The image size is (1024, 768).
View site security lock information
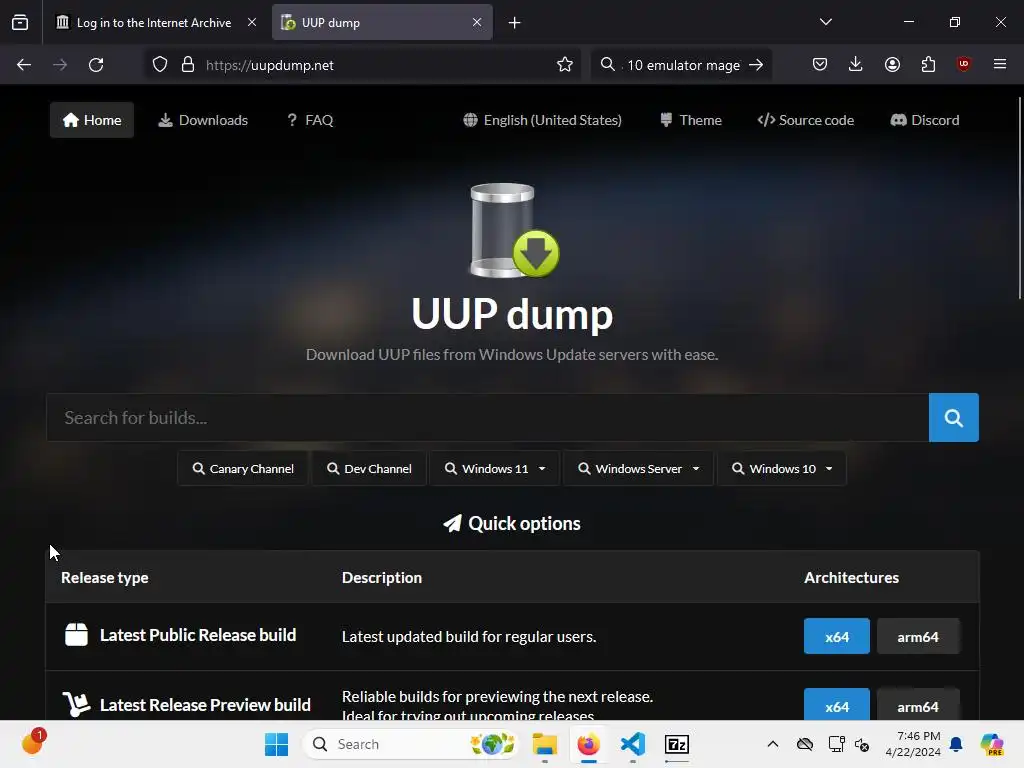click(x=188, y=65)
